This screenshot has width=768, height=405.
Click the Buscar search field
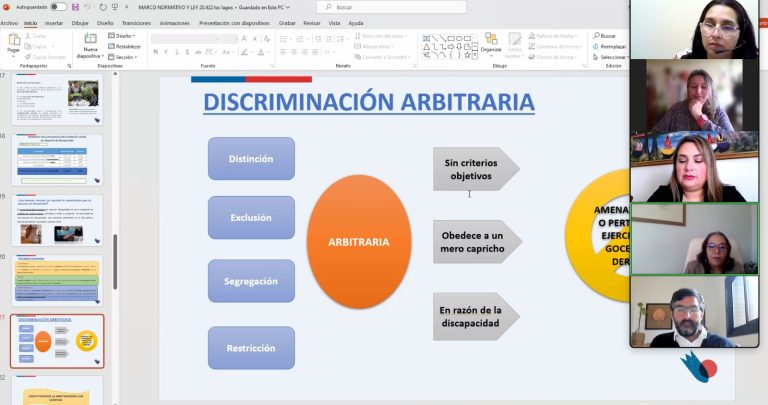click(x=392, y=7)
